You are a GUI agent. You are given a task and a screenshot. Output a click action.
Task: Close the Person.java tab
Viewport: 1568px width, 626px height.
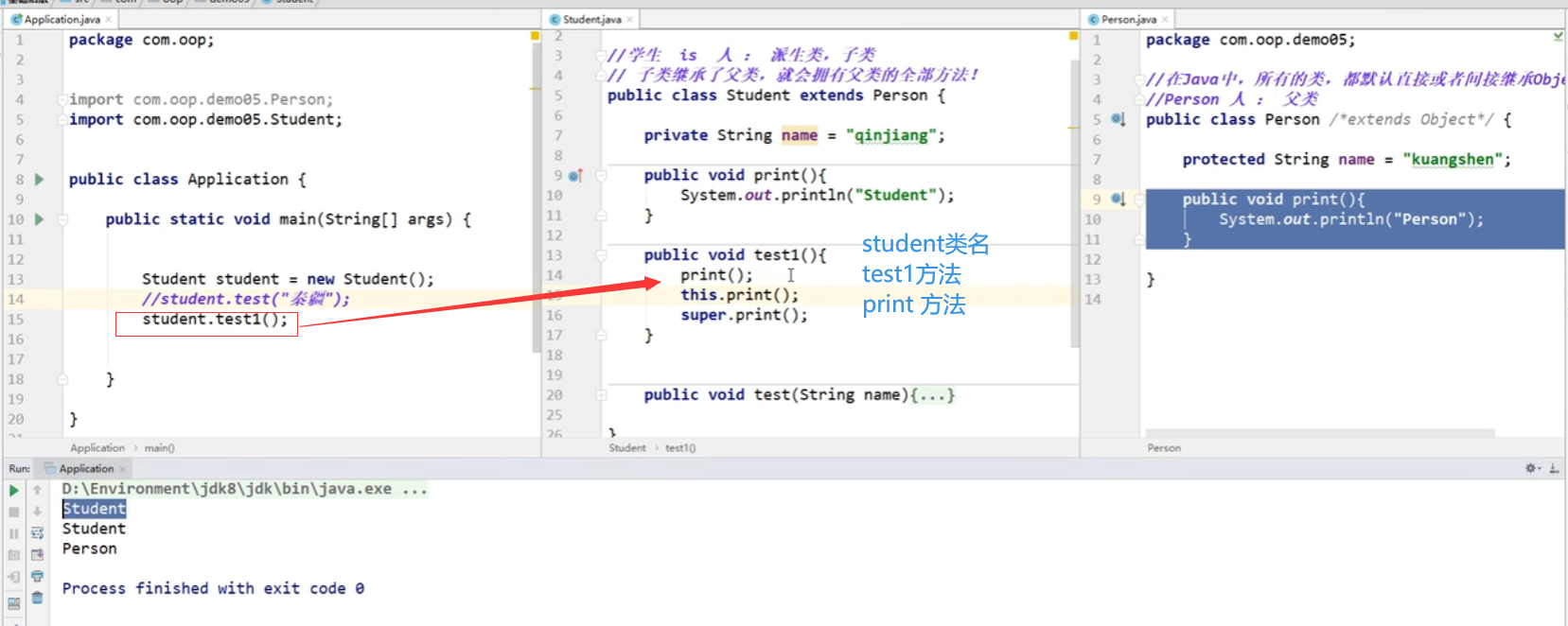[x=1165, y=19]
